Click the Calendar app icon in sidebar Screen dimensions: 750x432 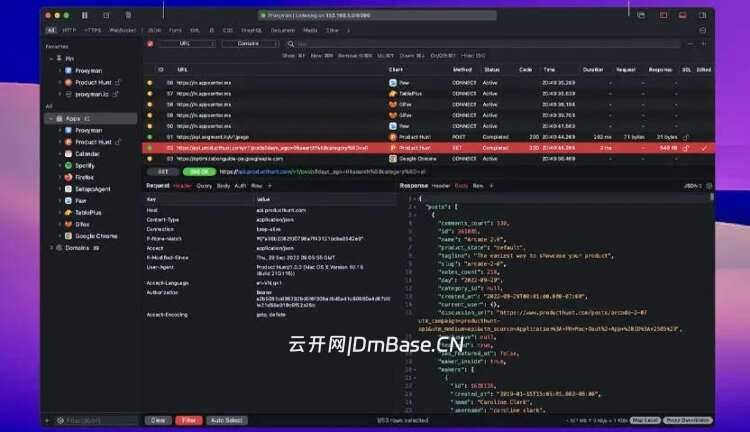click(68, 154)
